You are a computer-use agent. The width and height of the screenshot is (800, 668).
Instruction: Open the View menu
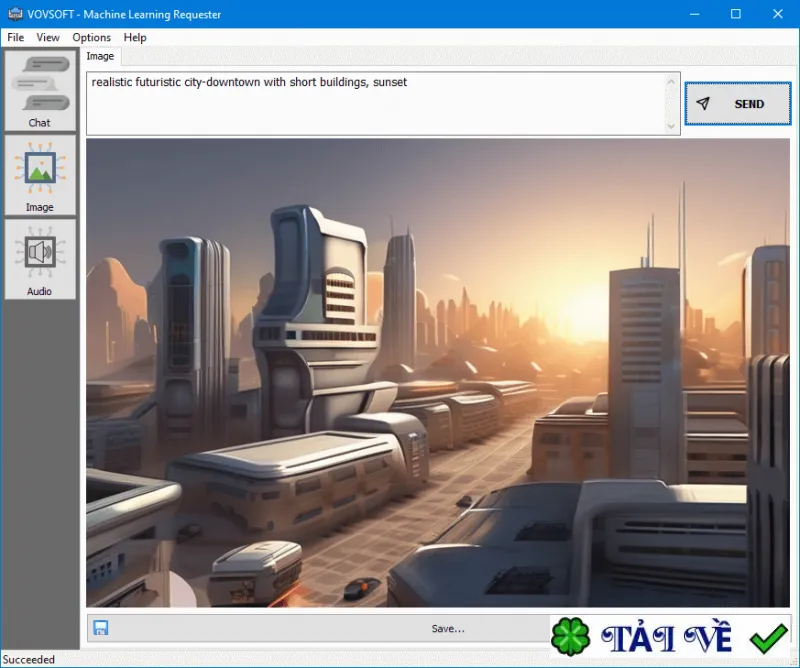tap(48, 37)
